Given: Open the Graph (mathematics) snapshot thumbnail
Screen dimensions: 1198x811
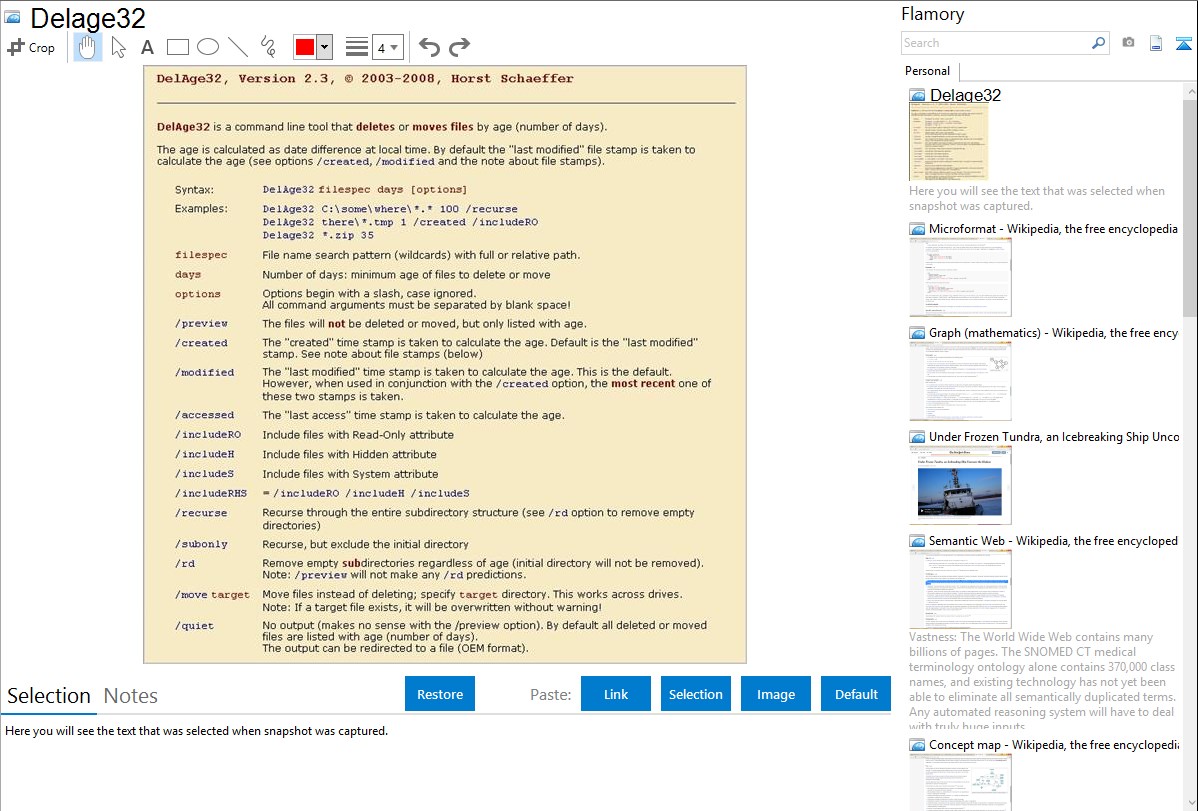Looking at the screenshot, I should [960, 381].
